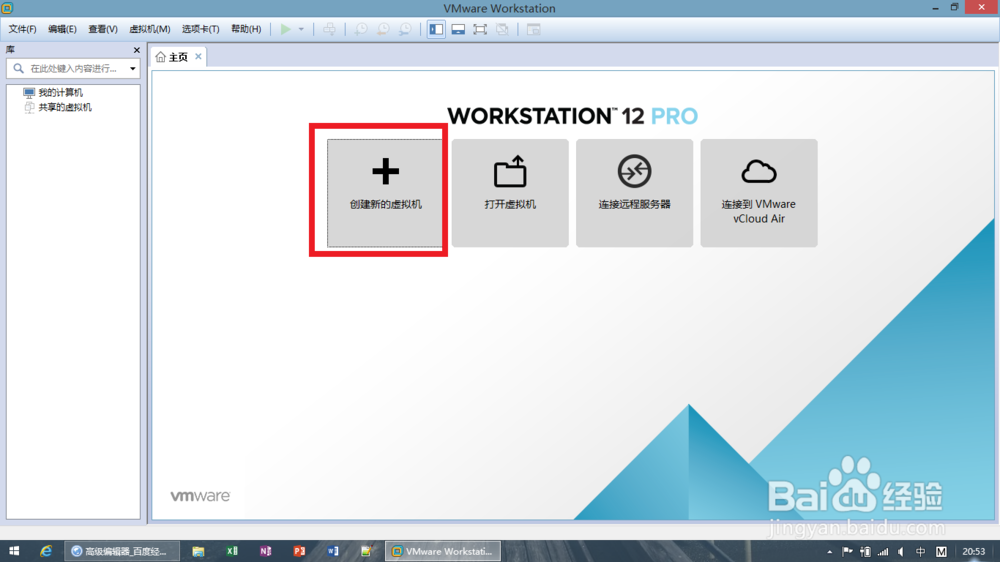
Task: Click the console view toolbar icon
Action: tap(533, 29)
